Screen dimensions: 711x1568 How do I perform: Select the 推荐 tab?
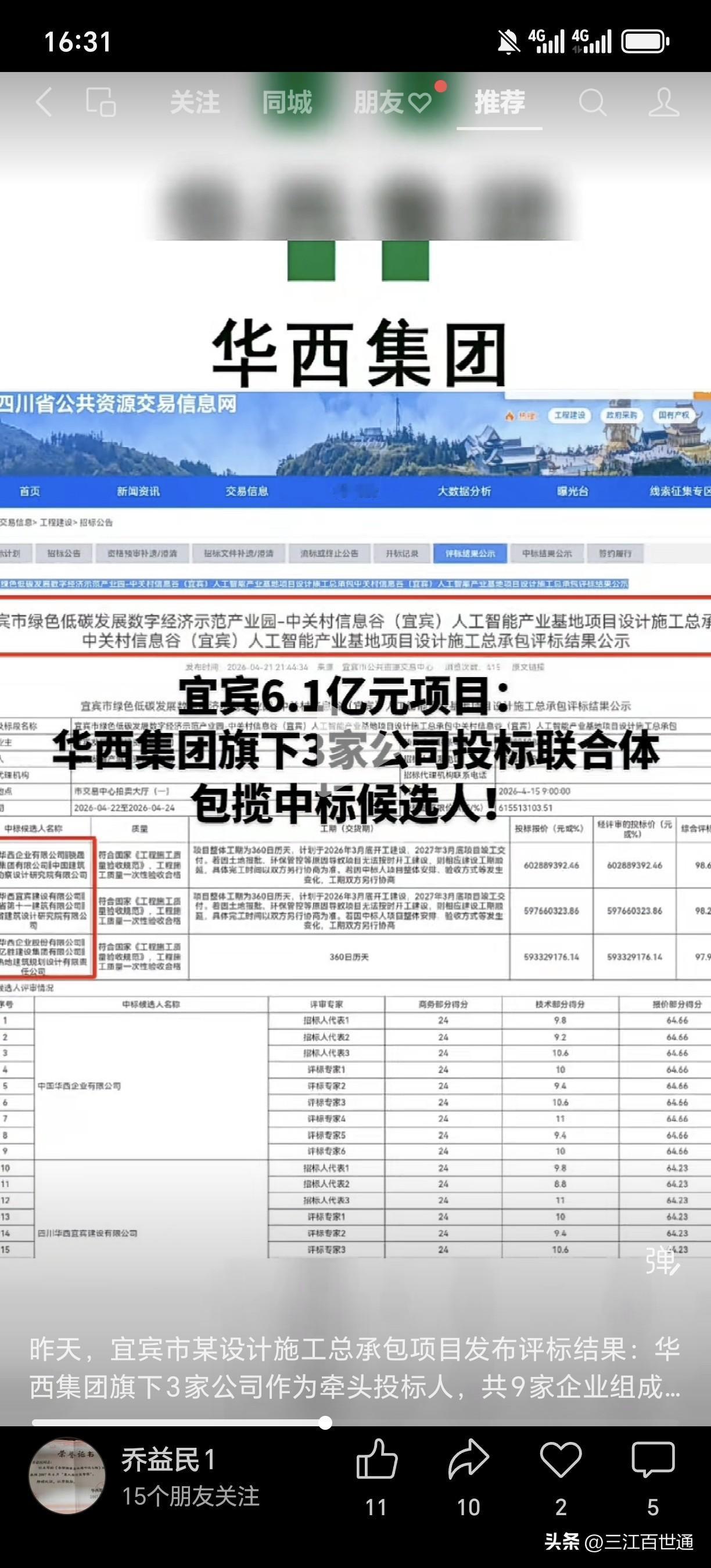pos(499,102)
